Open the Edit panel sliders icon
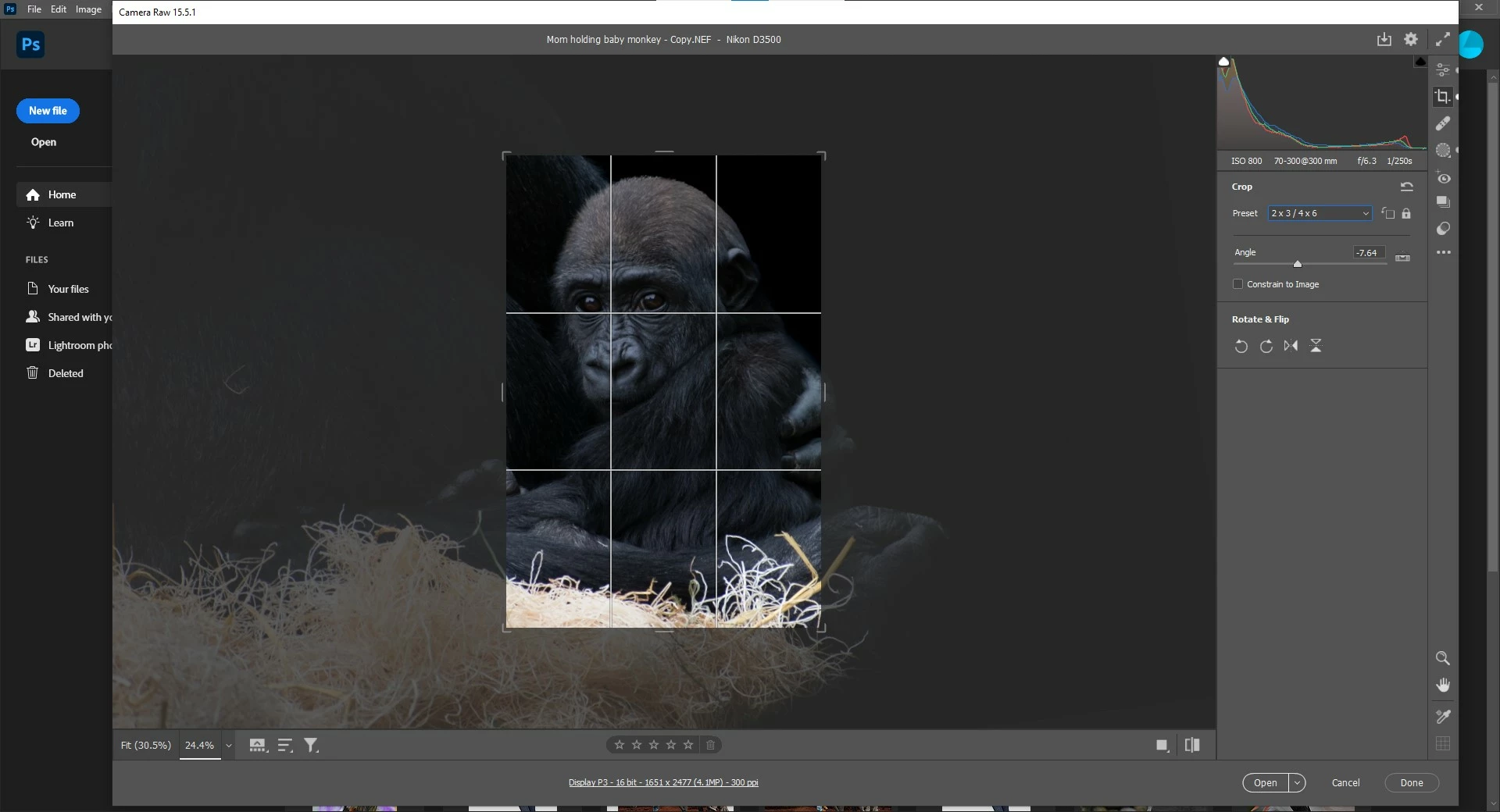This screenshot has height=812, width=1500. pyautogui.click(x=1443, y=69)
